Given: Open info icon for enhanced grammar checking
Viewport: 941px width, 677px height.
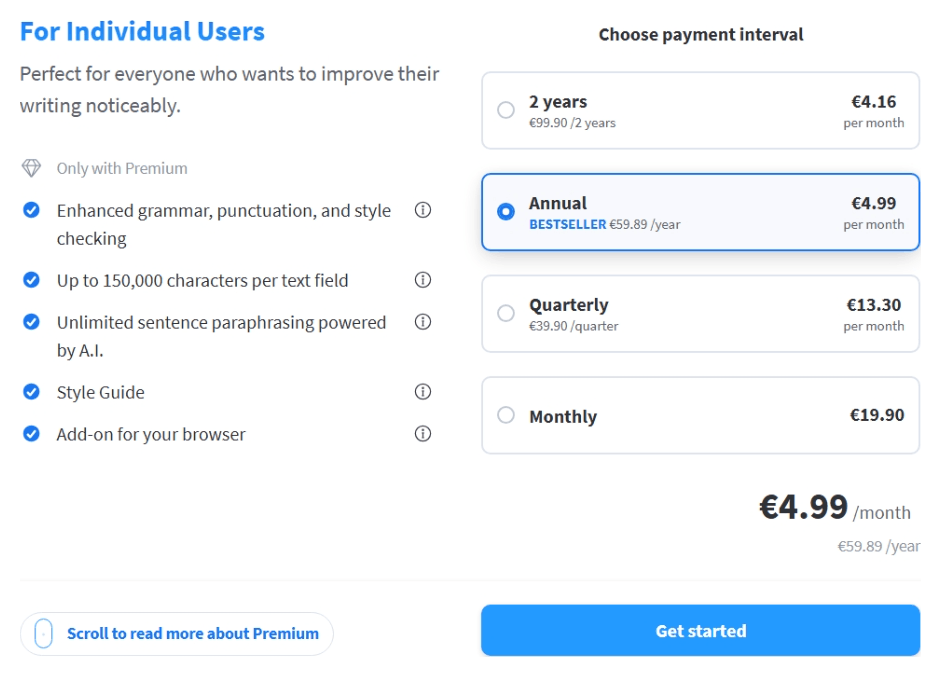Looking at the screenshot, I should pyautogui.click(x=422, y=210).
